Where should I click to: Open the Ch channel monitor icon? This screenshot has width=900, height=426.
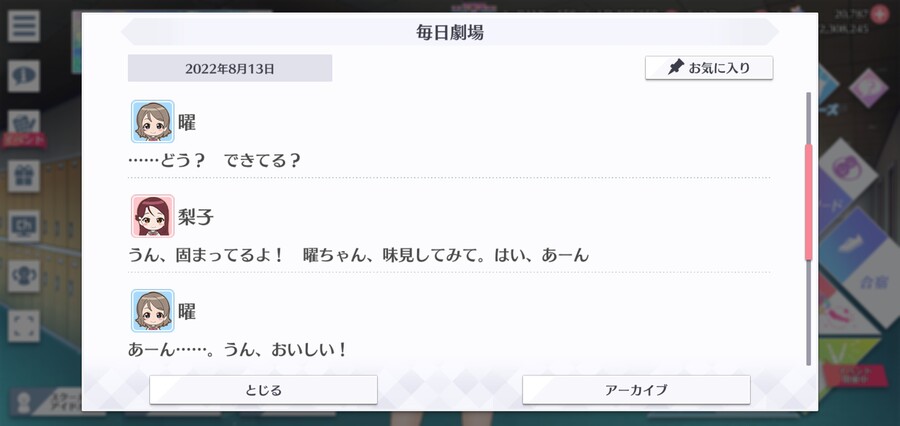coord(24,226)
